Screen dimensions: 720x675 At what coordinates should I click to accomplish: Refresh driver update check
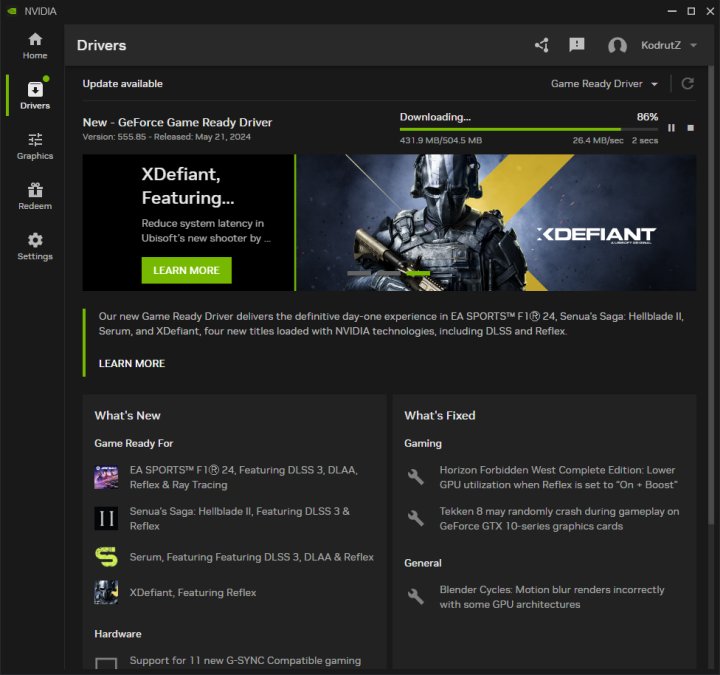(x=687, y=84)
